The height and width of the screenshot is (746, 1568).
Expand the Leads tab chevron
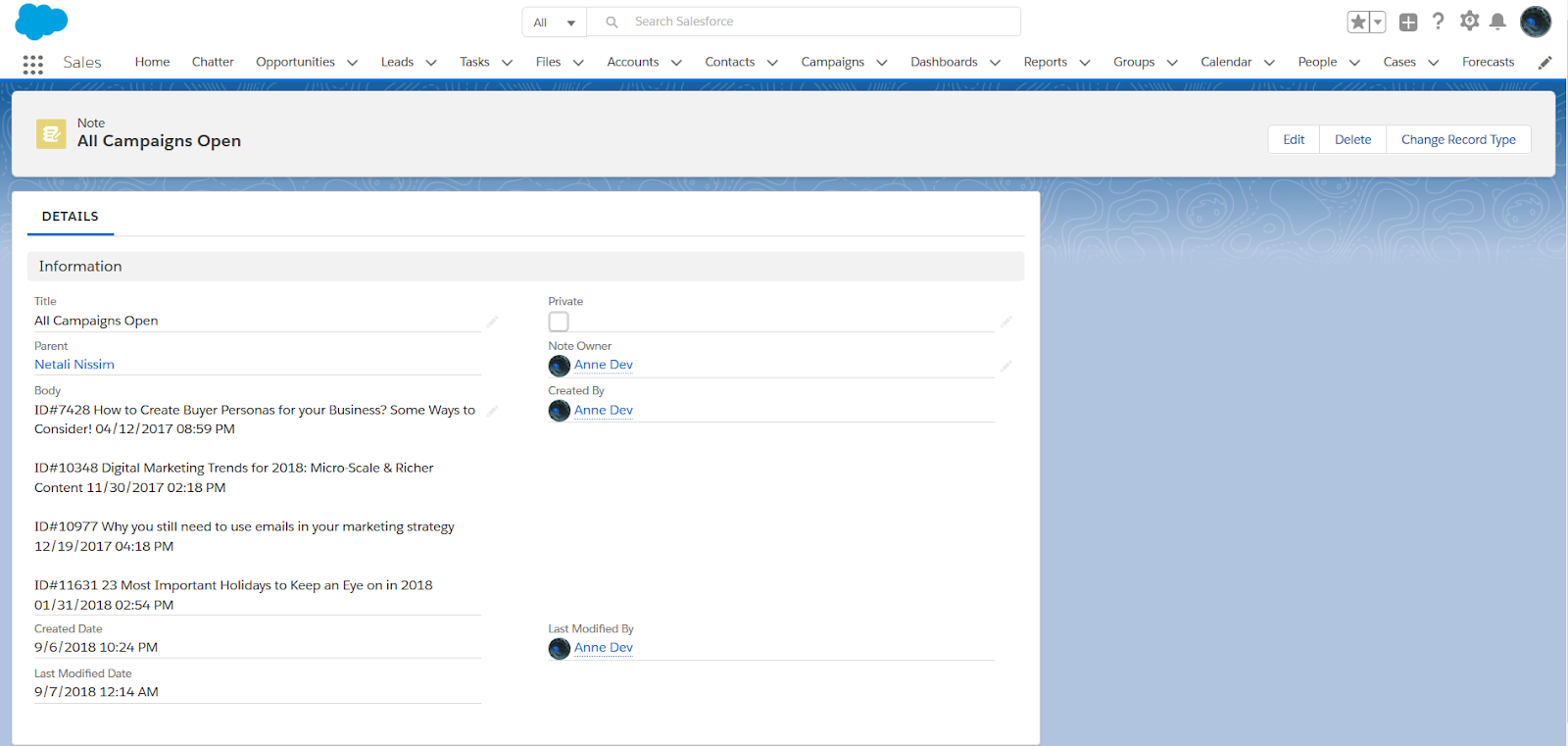click(431, 63)
